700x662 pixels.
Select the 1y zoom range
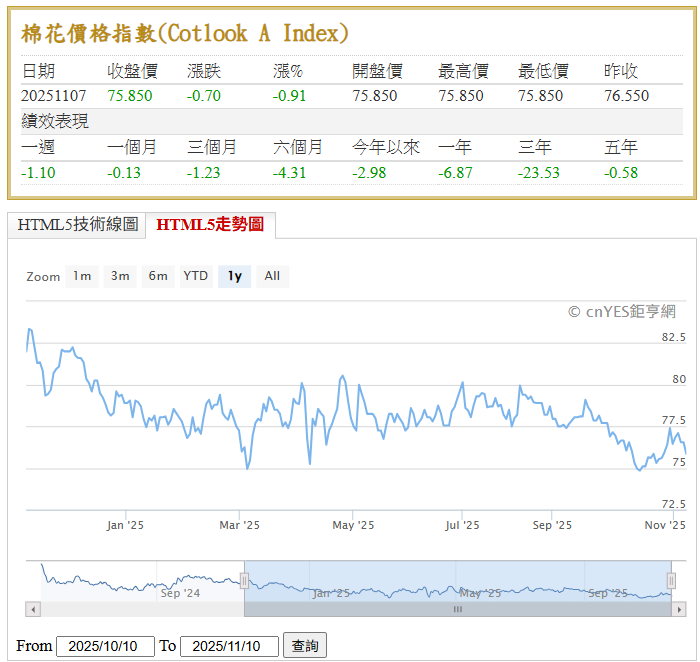[234, 276]
